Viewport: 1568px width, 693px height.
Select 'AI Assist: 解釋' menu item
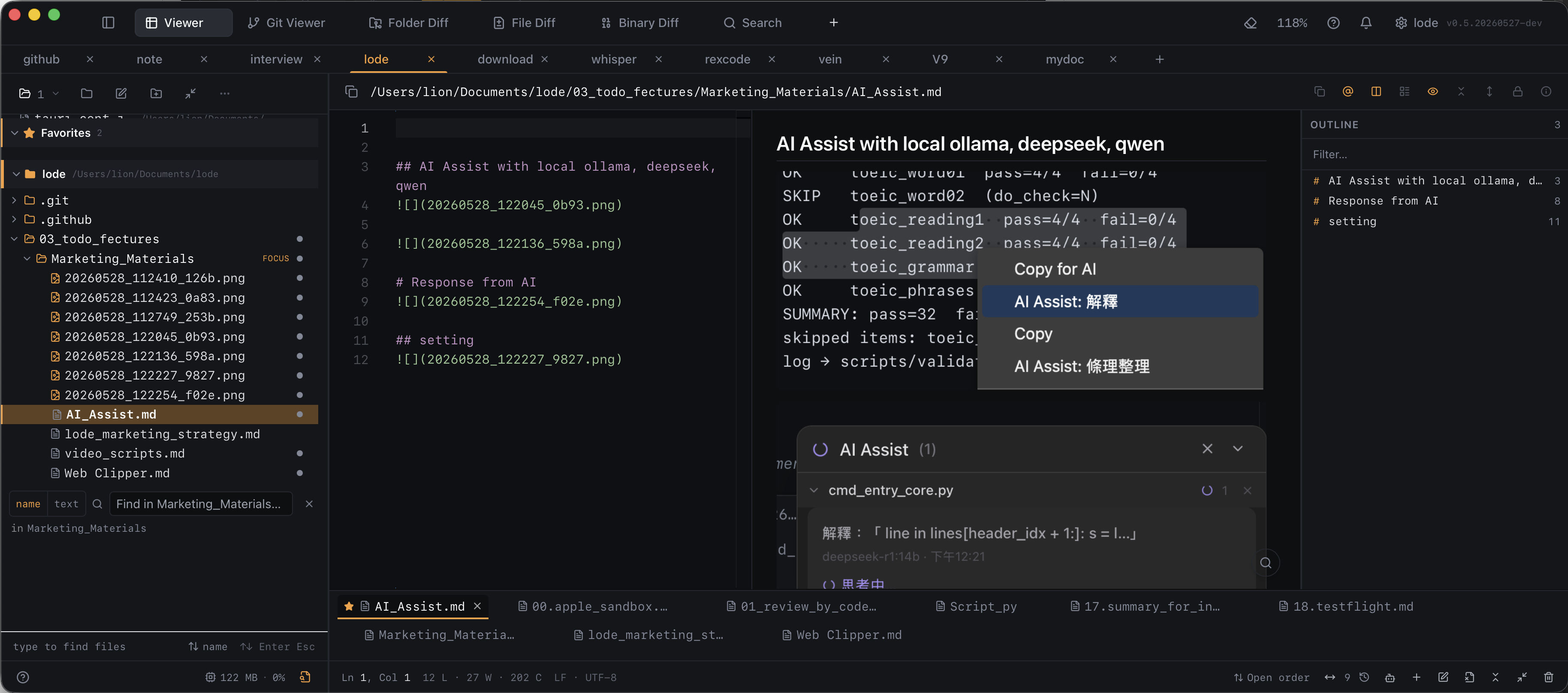(x=1120, y=301)
